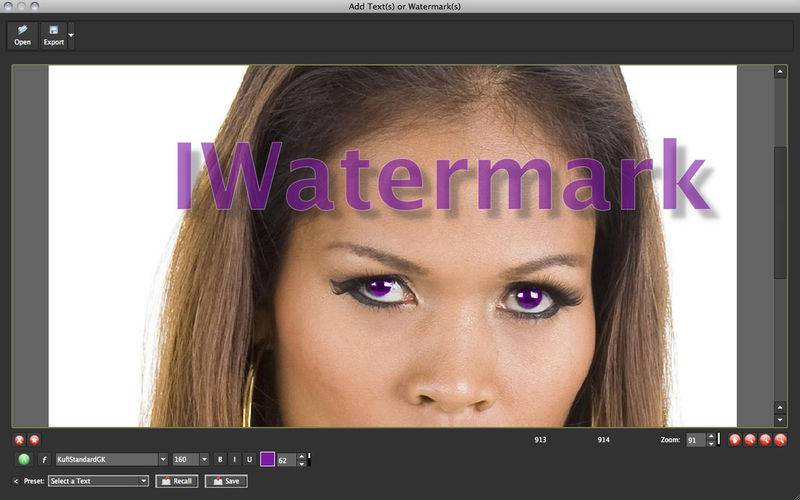
Task: Click the Preset: label
Action: click(34, 481)
